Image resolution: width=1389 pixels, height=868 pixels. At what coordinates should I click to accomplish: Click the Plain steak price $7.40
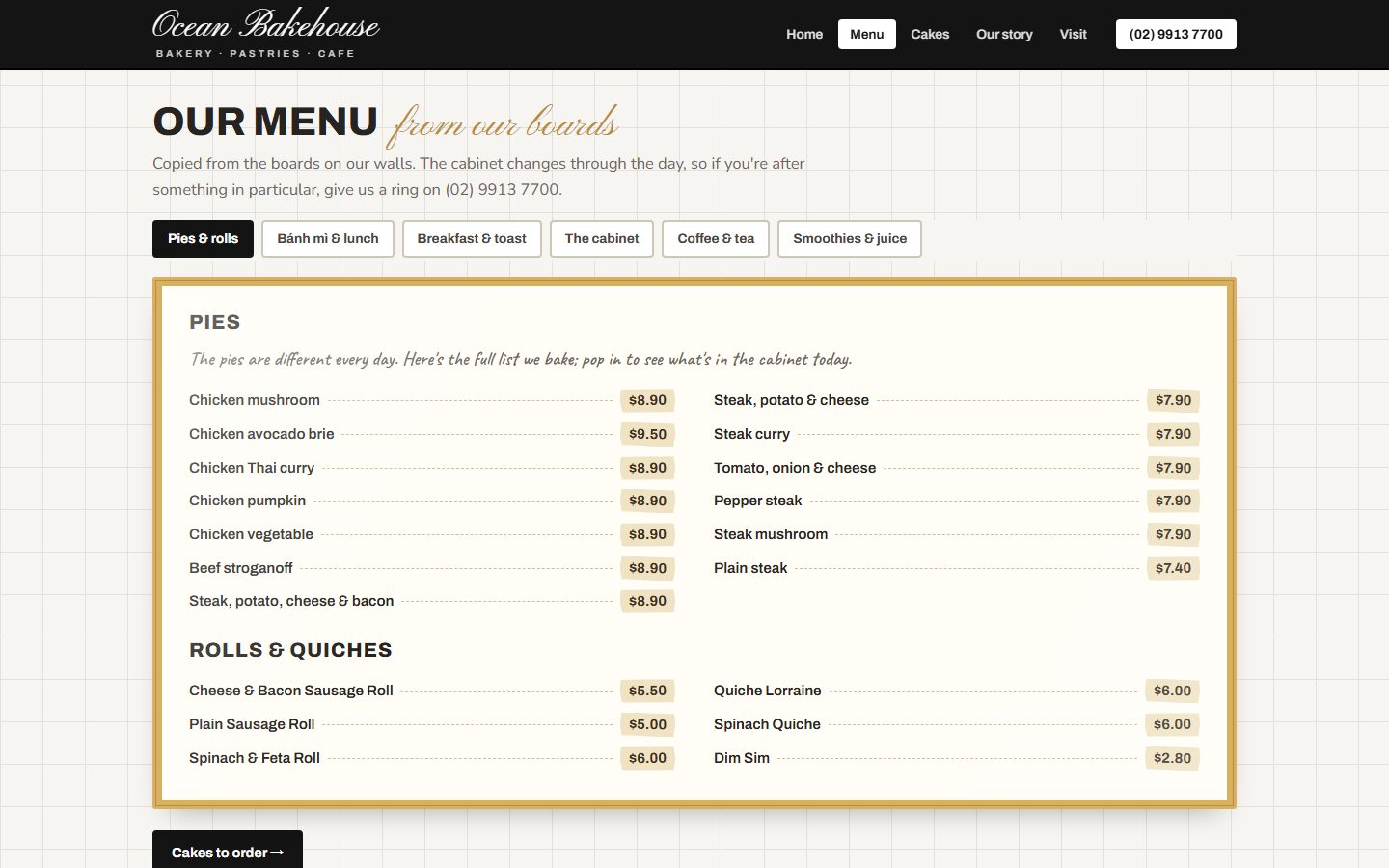coord(1173,568)
